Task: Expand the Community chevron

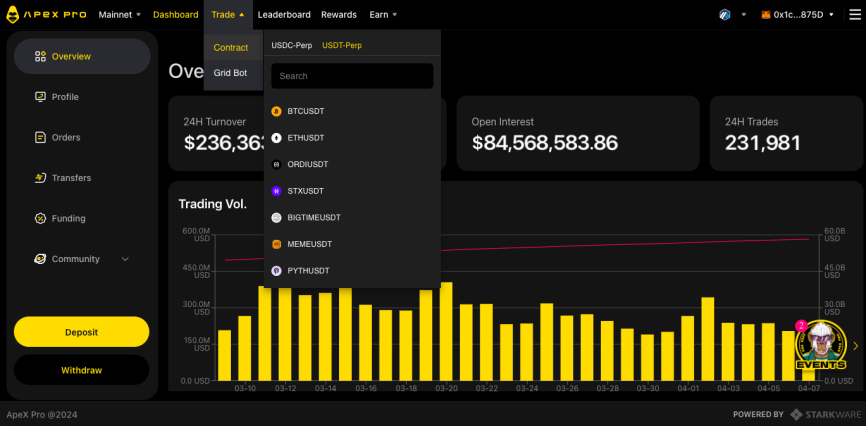Action: pyautogui.click(x=125, y=259)
